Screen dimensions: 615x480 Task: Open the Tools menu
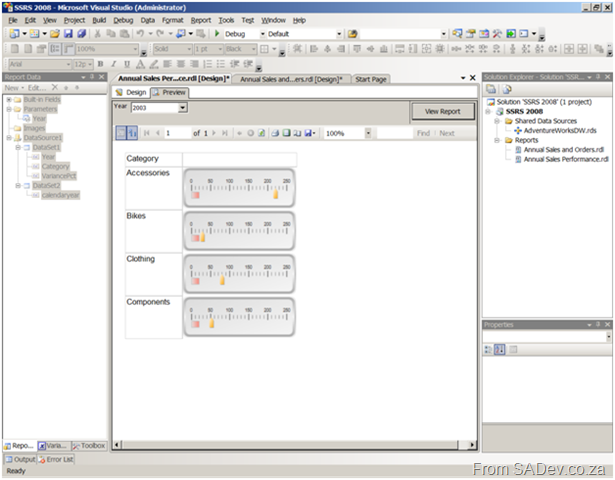[226, 20]
